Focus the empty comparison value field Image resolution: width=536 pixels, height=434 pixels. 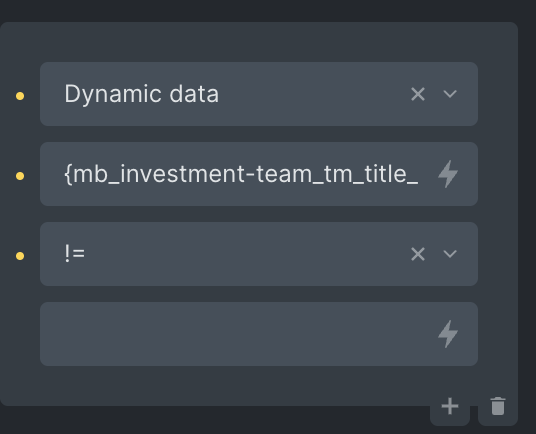239,334
